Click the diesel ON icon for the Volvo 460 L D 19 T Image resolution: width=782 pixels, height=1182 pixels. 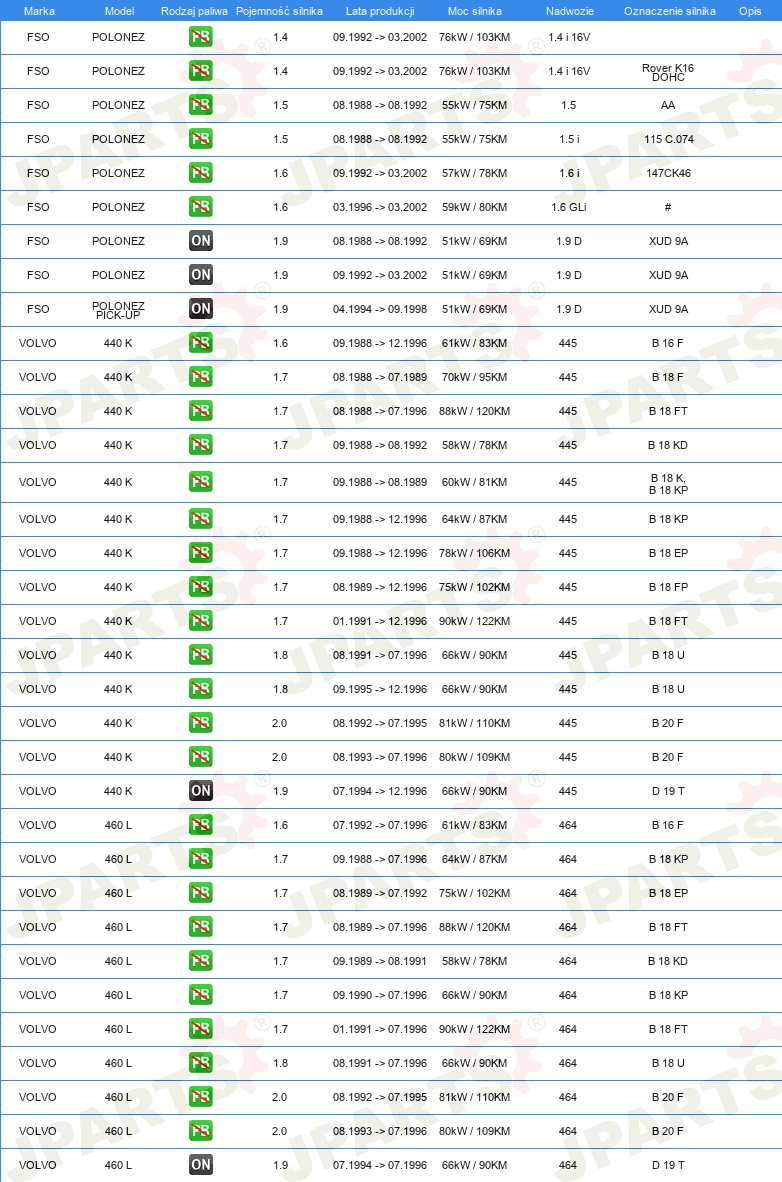coord(201,1164)
